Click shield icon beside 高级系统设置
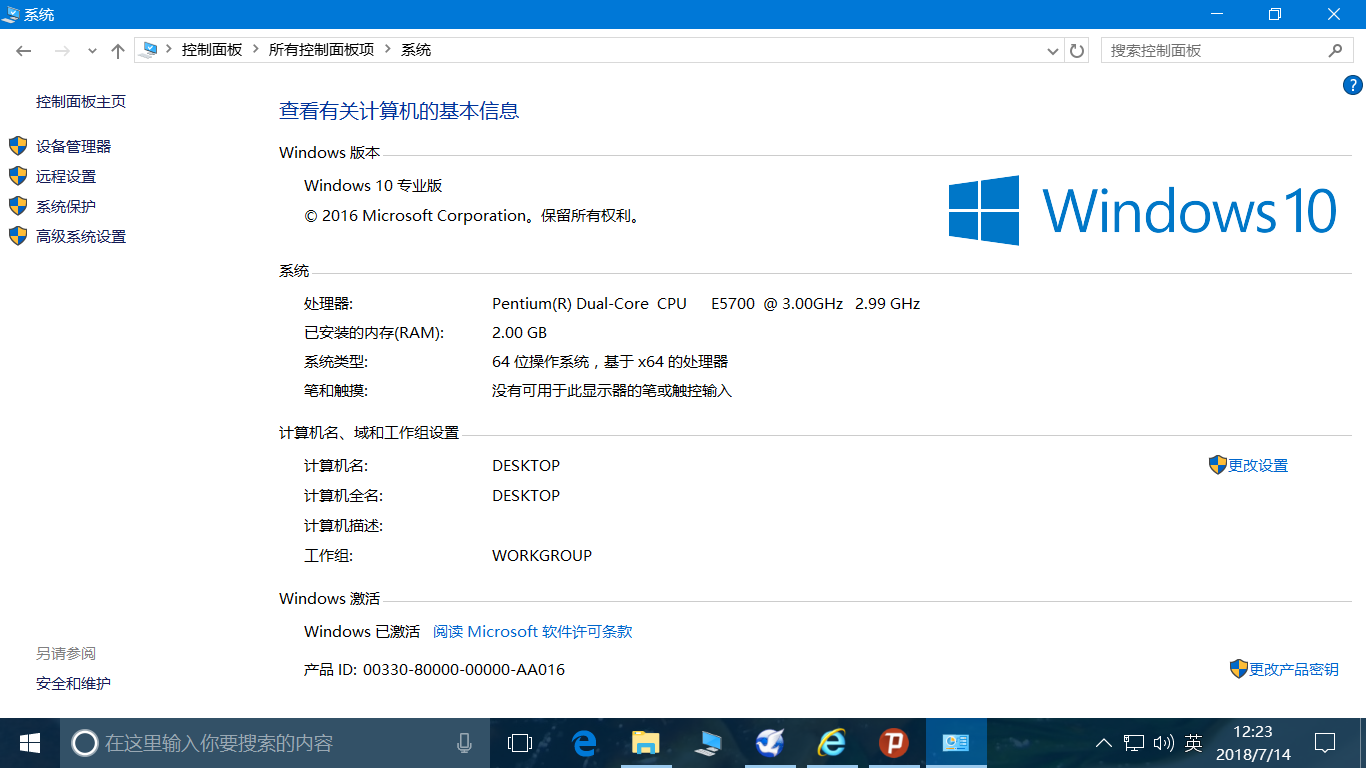The image size is (1366, 768). [x=18, y=236]
